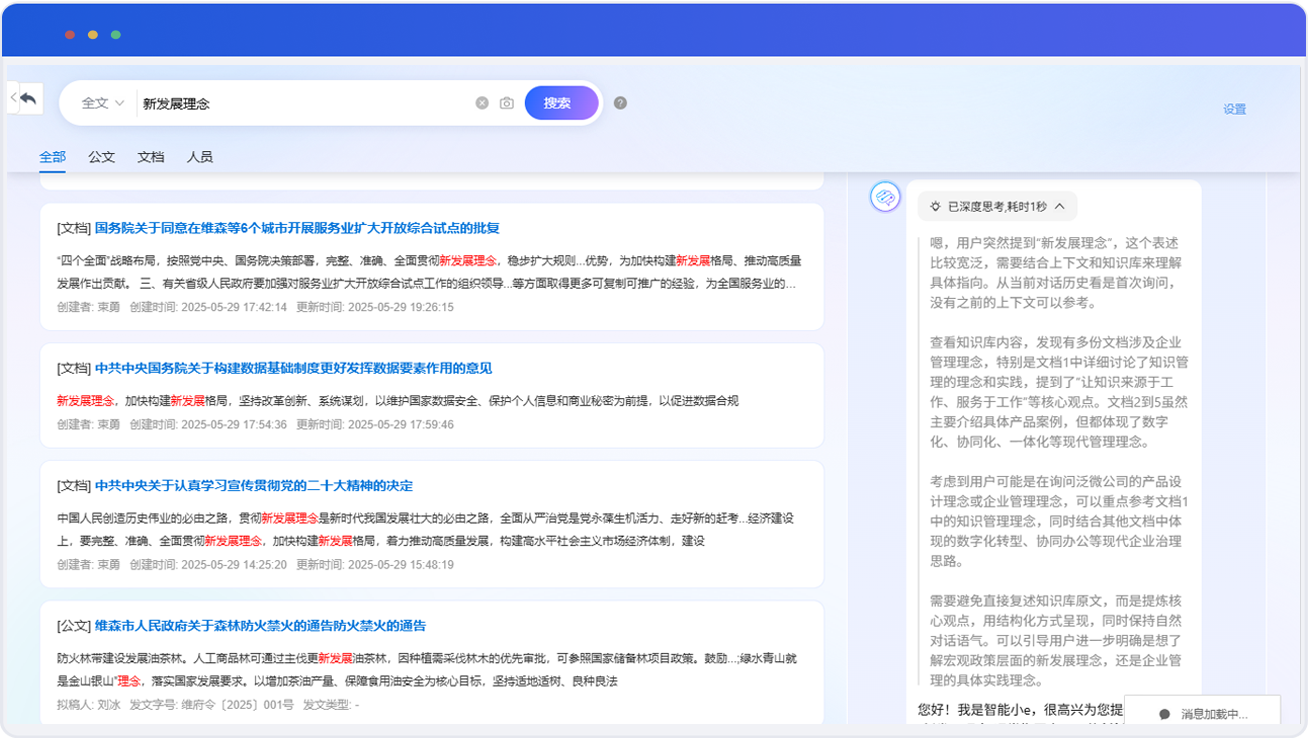Click the lightbulb deep thinking icon
This screenshot has width=1308, height=738.
pos(935,207)
